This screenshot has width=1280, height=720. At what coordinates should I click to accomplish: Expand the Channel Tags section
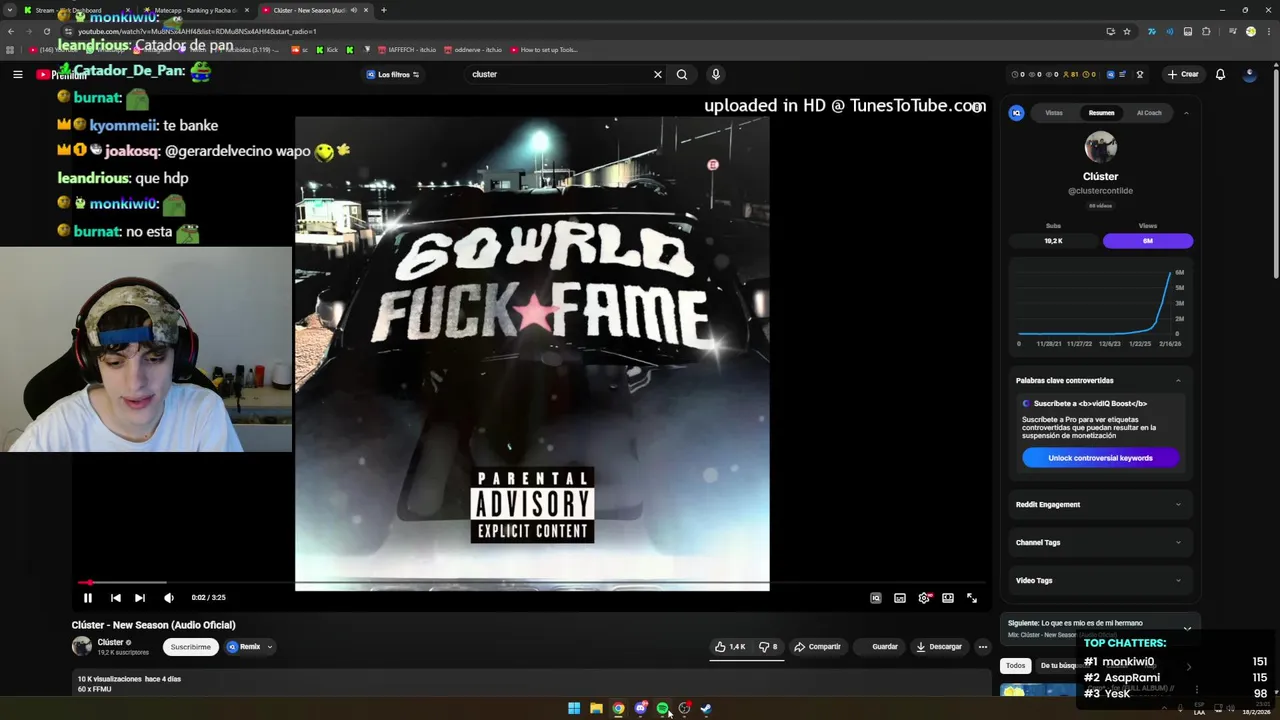pyautogui.click(x=1099, y=542)
